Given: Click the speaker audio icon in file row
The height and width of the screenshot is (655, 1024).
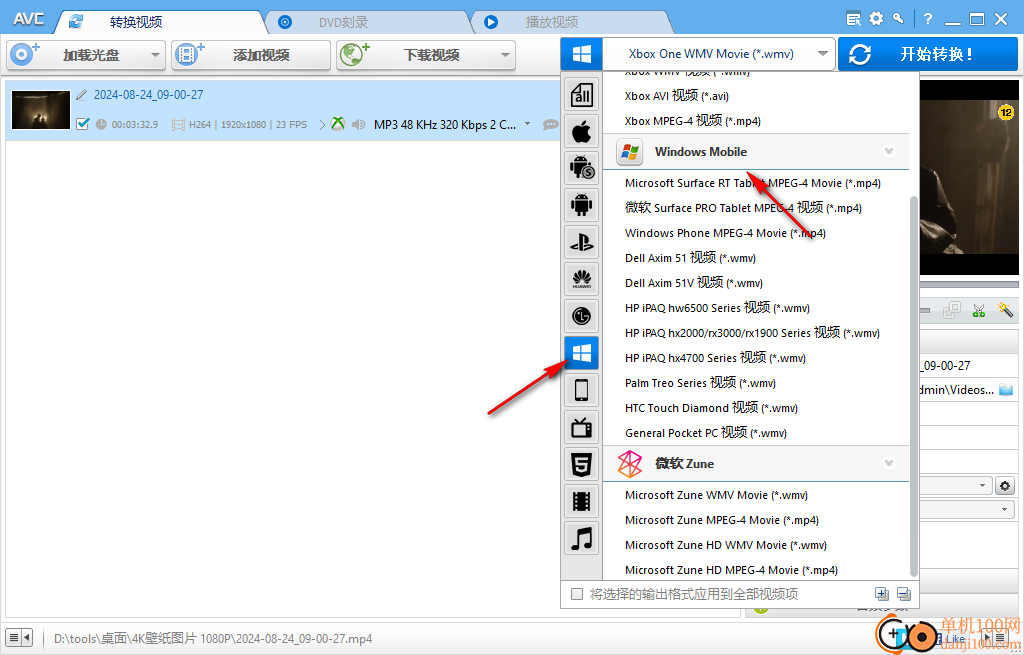Looking at the screenshot, I should click(x=359, y=124).
